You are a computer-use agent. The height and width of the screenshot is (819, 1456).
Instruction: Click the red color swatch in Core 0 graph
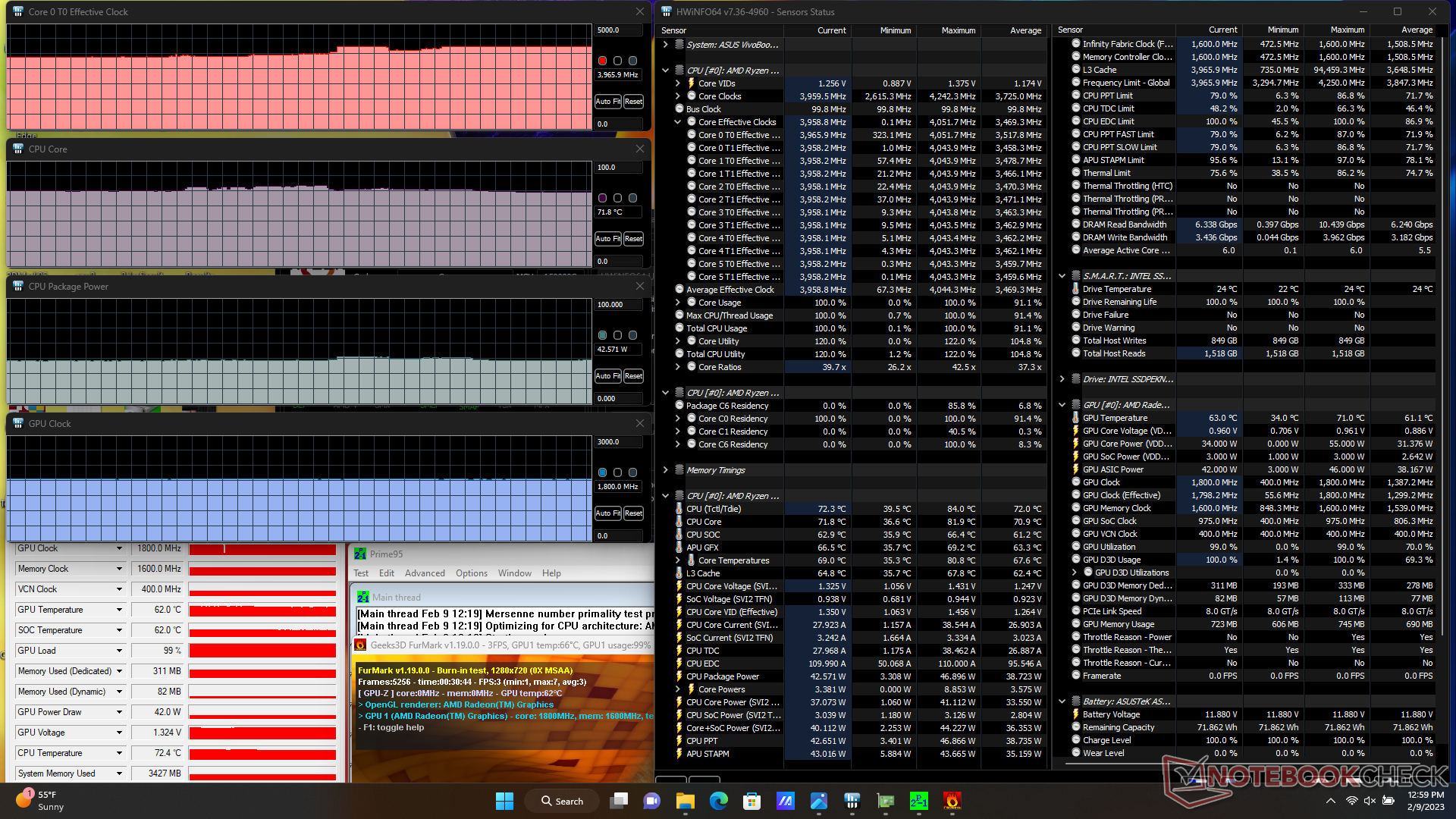click(x=602, y=61)
